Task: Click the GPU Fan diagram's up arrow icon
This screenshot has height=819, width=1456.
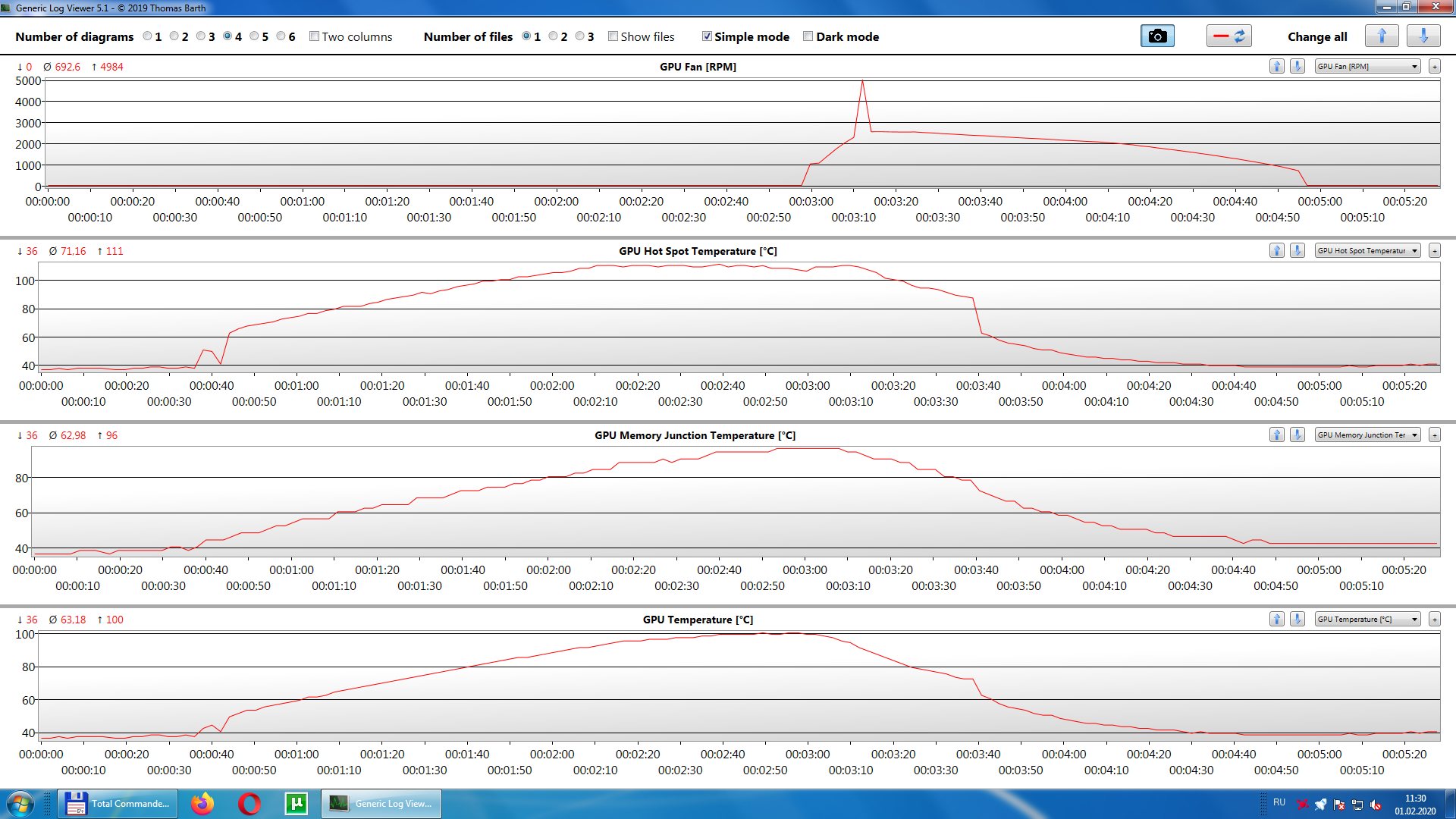Action: [1277, 67]
